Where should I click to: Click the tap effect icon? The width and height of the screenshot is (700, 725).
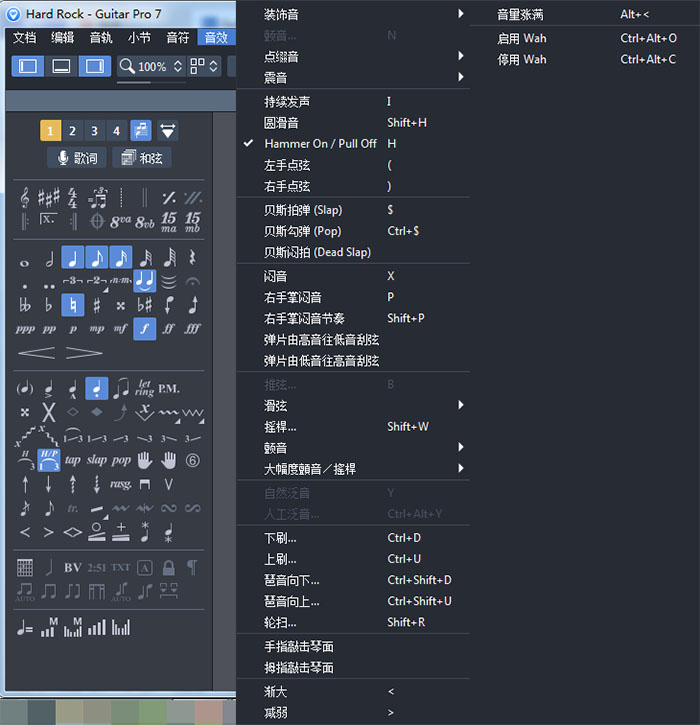point(73,460)
